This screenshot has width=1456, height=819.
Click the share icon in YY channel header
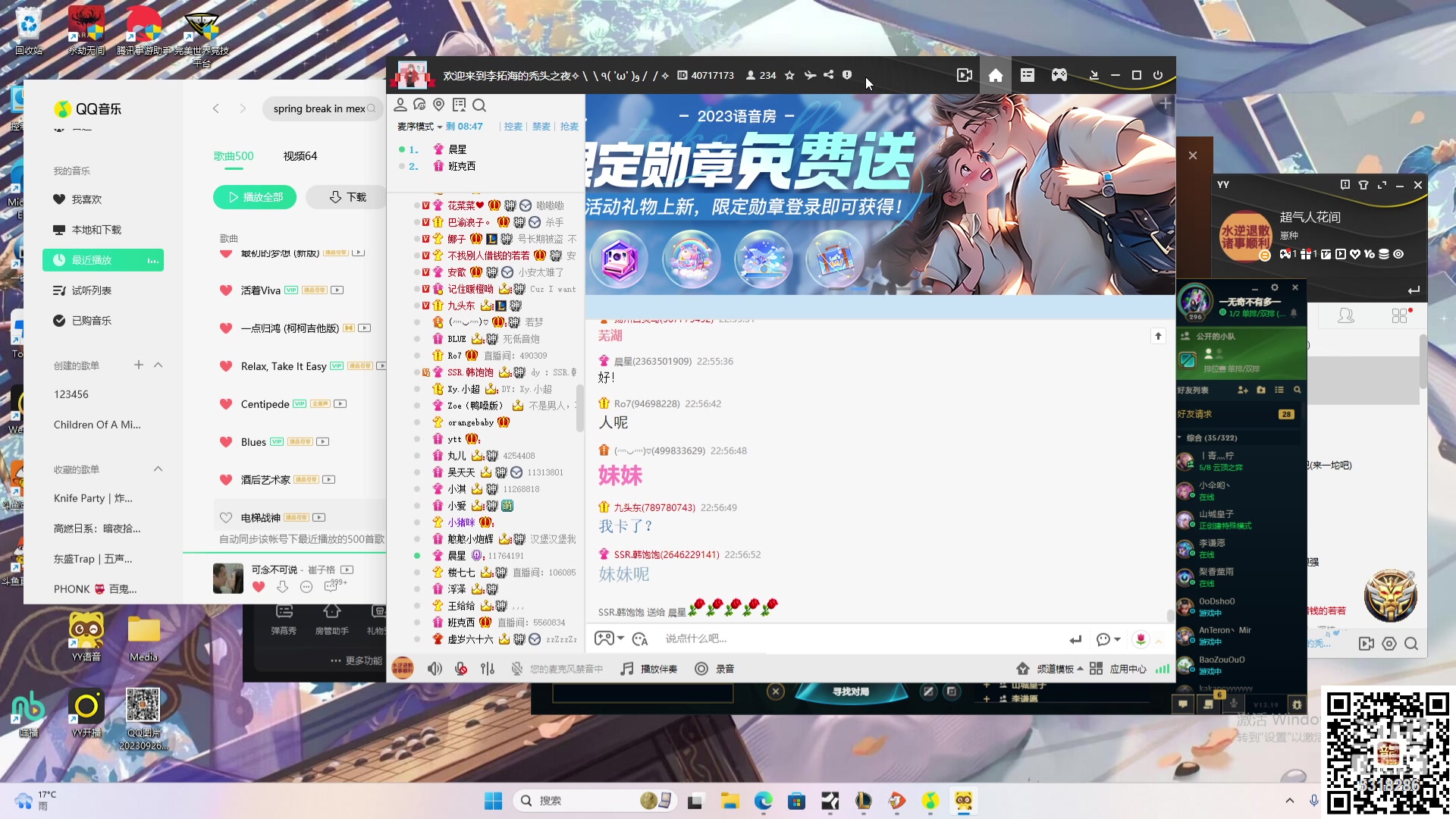[828, 75]
